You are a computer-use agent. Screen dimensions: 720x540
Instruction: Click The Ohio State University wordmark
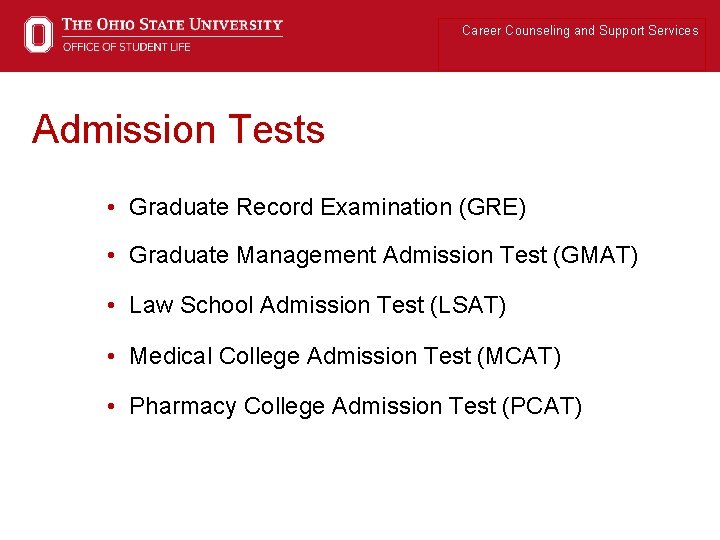pos(172,25)
